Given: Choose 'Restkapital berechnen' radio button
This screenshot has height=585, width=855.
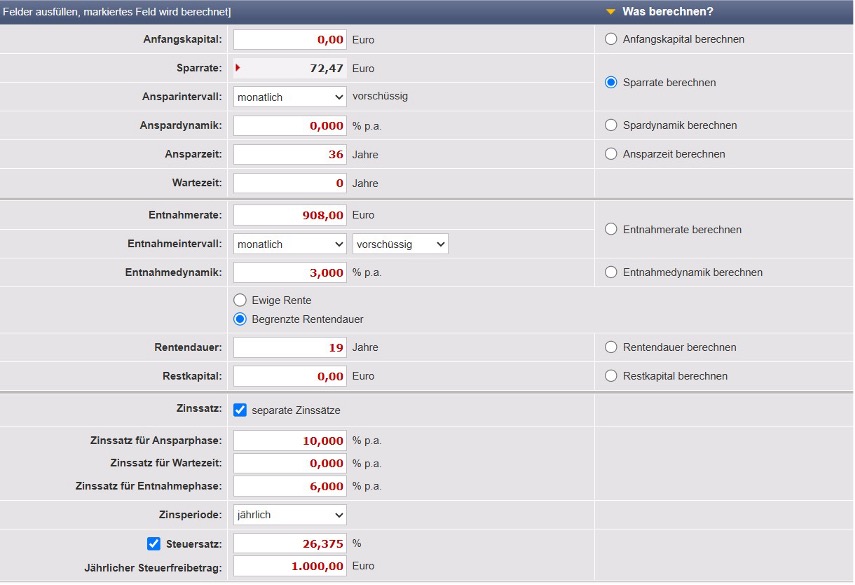Looking at the screenshot, I should 611,376.
